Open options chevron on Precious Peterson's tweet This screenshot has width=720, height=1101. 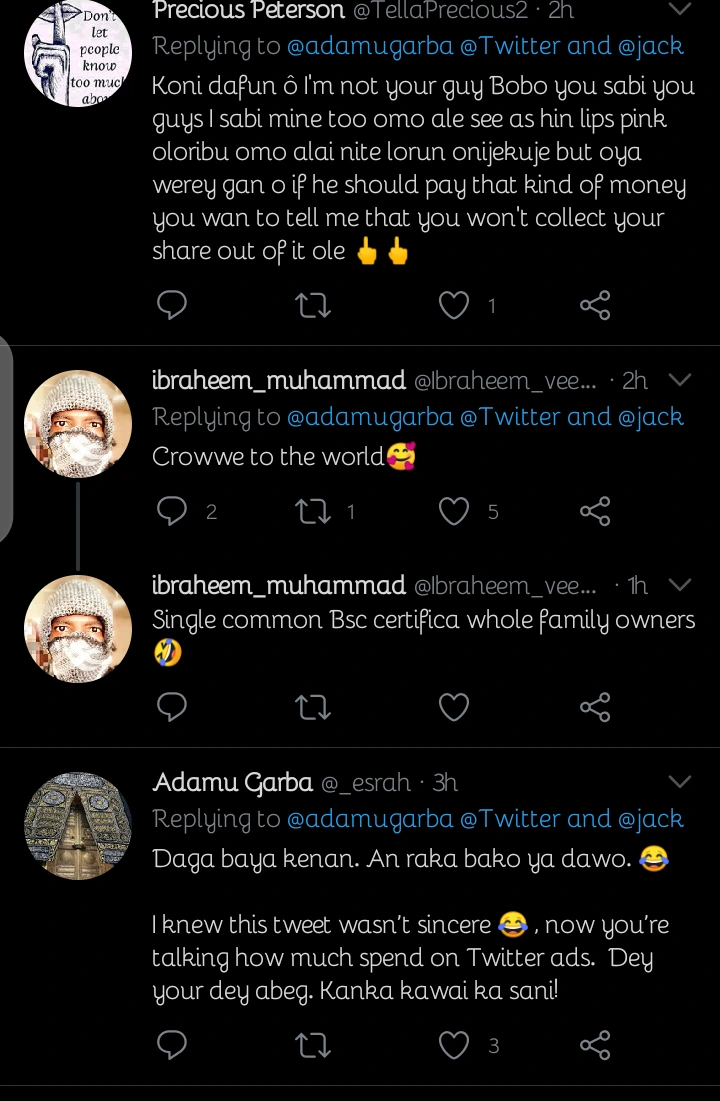pos(679,10)
